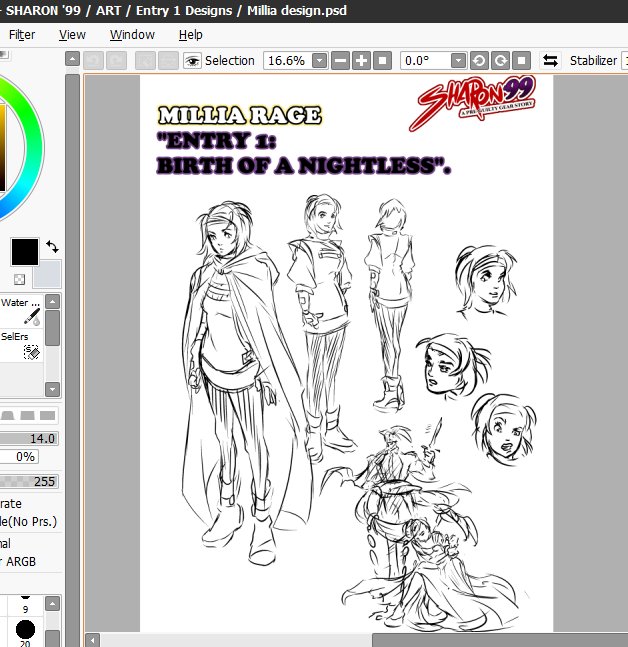Choose the rounded trapezoid brush edge shape
Viewport: 628px width, 647px height.
tap(7, 415)
